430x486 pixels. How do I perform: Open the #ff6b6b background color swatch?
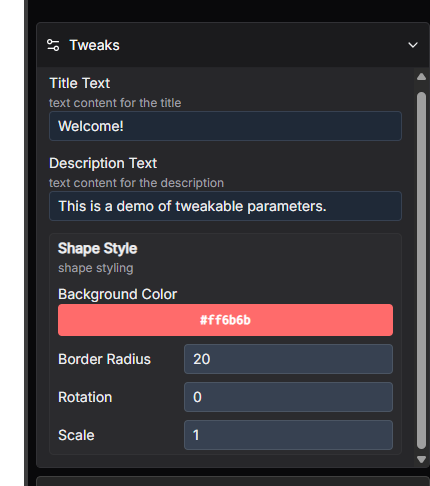(x=225, y=320)
